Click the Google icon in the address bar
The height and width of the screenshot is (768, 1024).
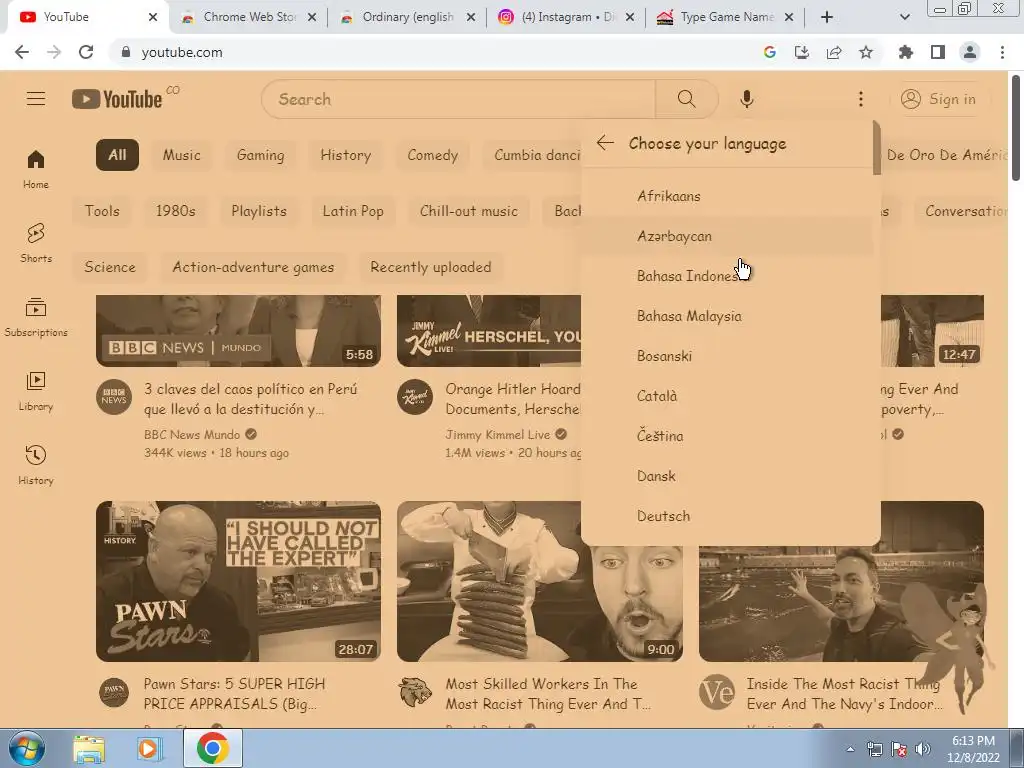(770, 52)
